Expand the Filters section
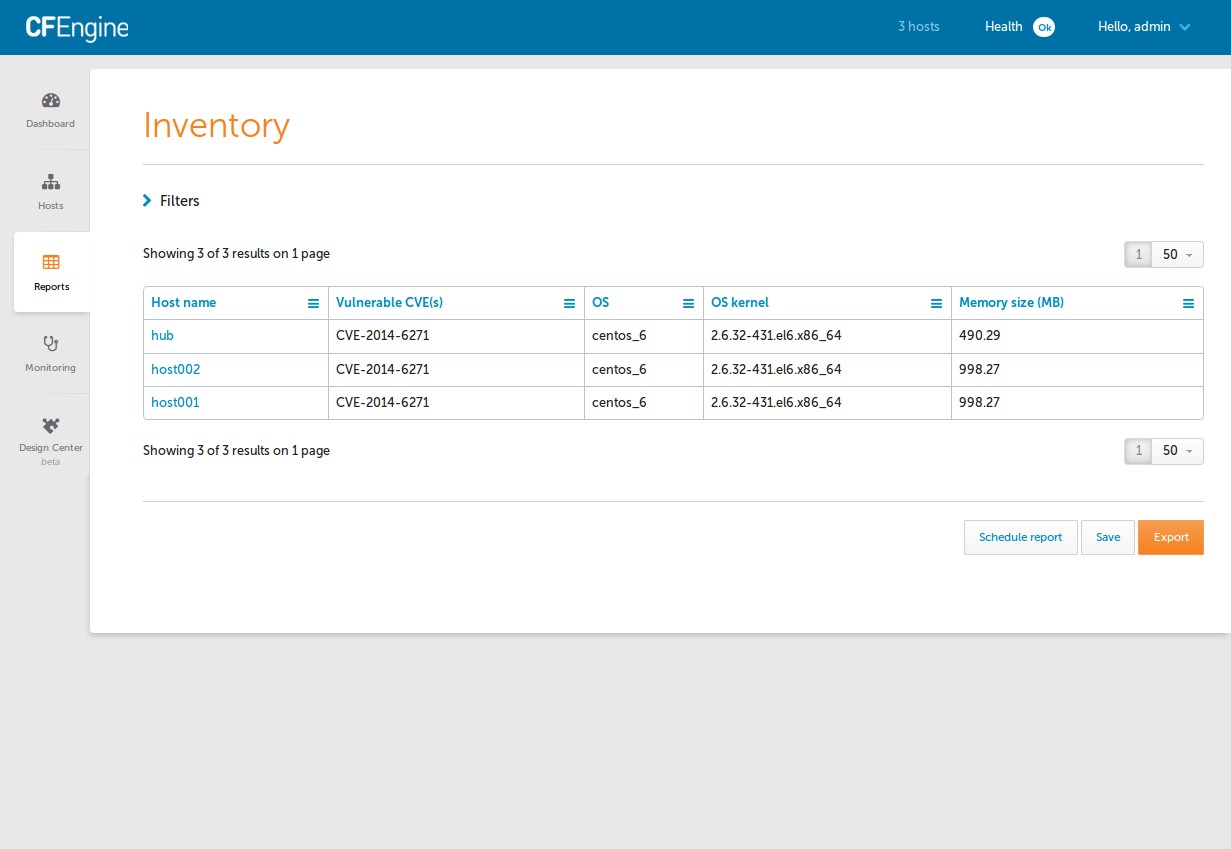The height and width of the screenshot is (849, 1231). click(x=171, y=201)
